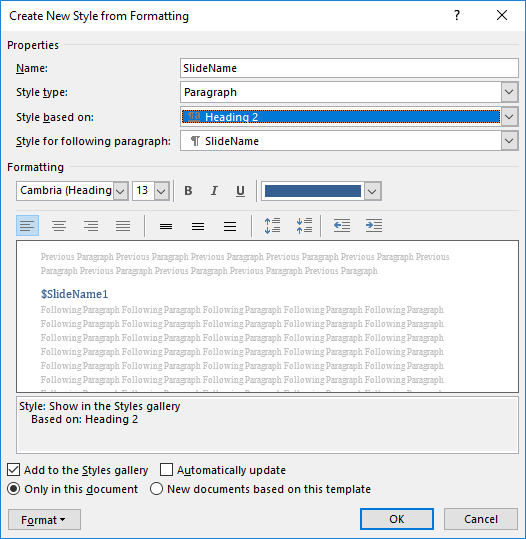The width and height of the screenshot is (526, 539).
Task: Click the 'Based on: Heading 2' description
Action: click(85, 419)
